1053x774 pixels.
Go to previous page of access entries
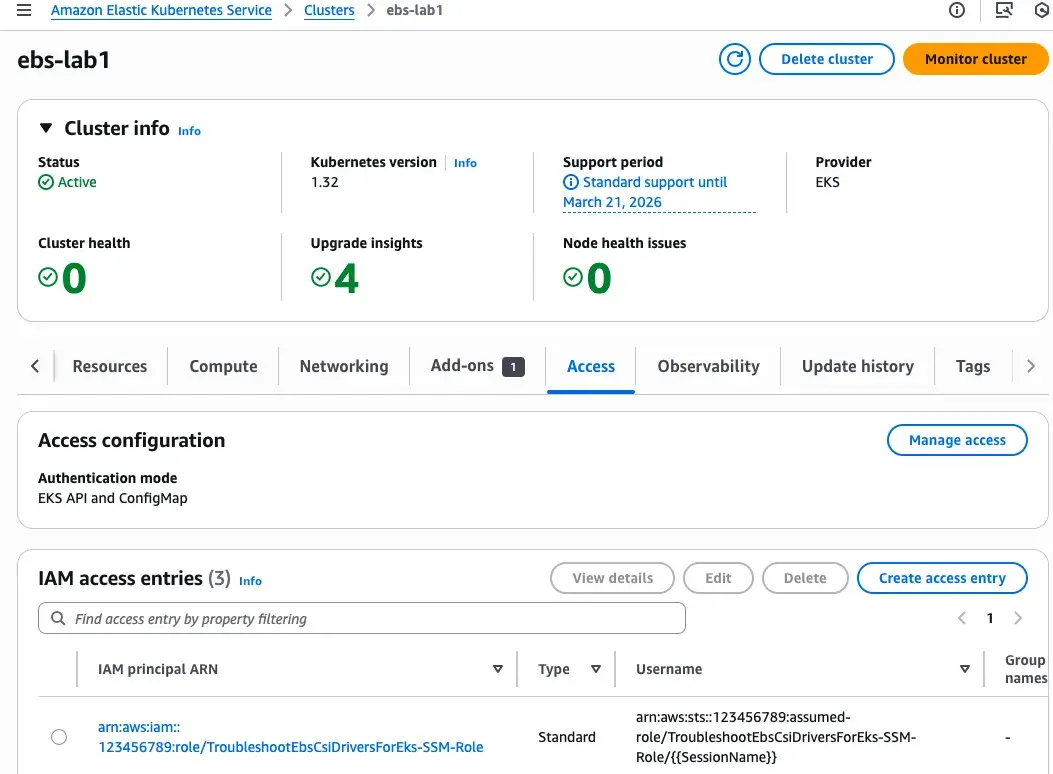click(962, 618)
